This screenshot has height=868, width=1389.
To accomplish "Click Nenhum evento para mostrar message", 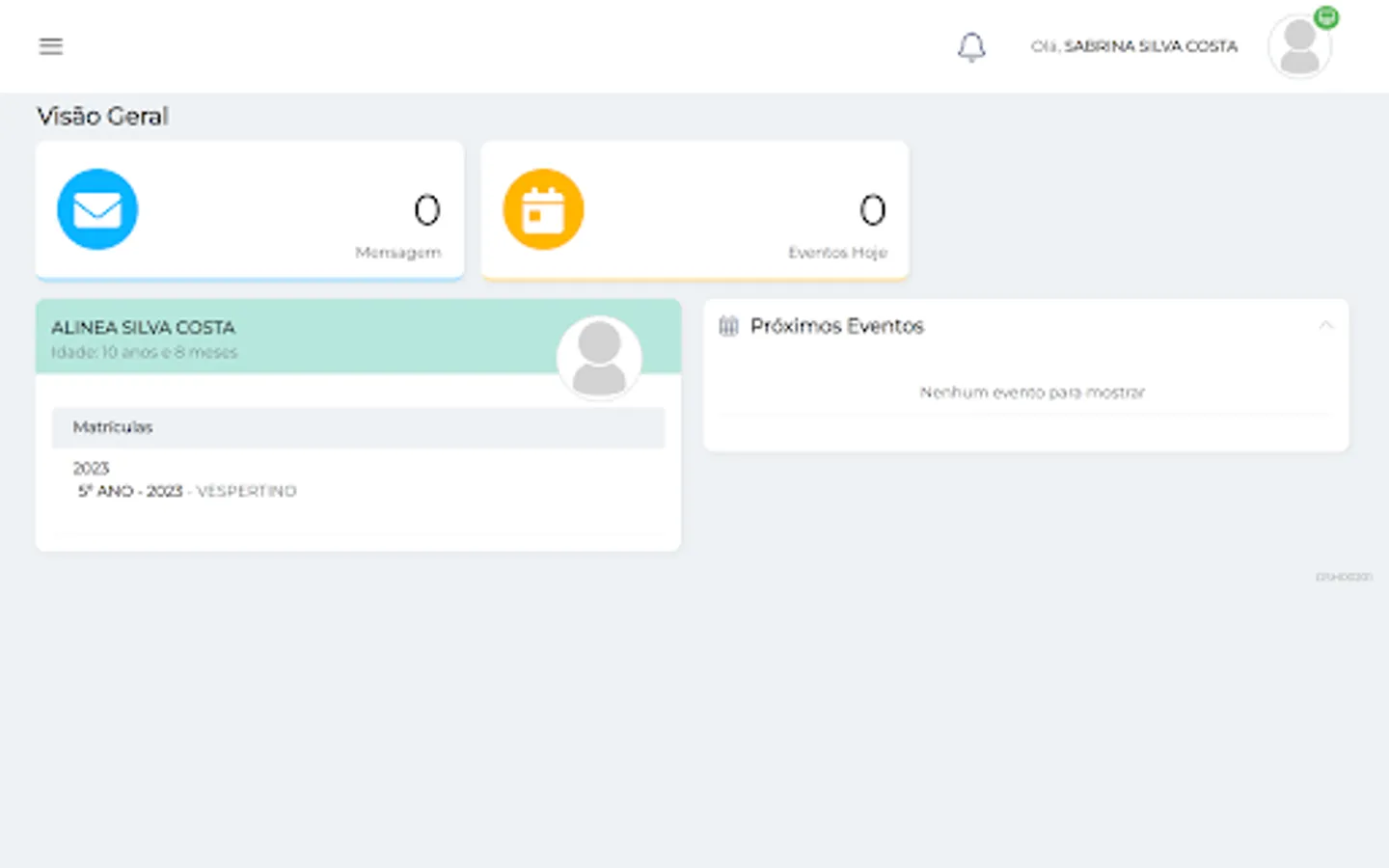I will [1032, 392].
